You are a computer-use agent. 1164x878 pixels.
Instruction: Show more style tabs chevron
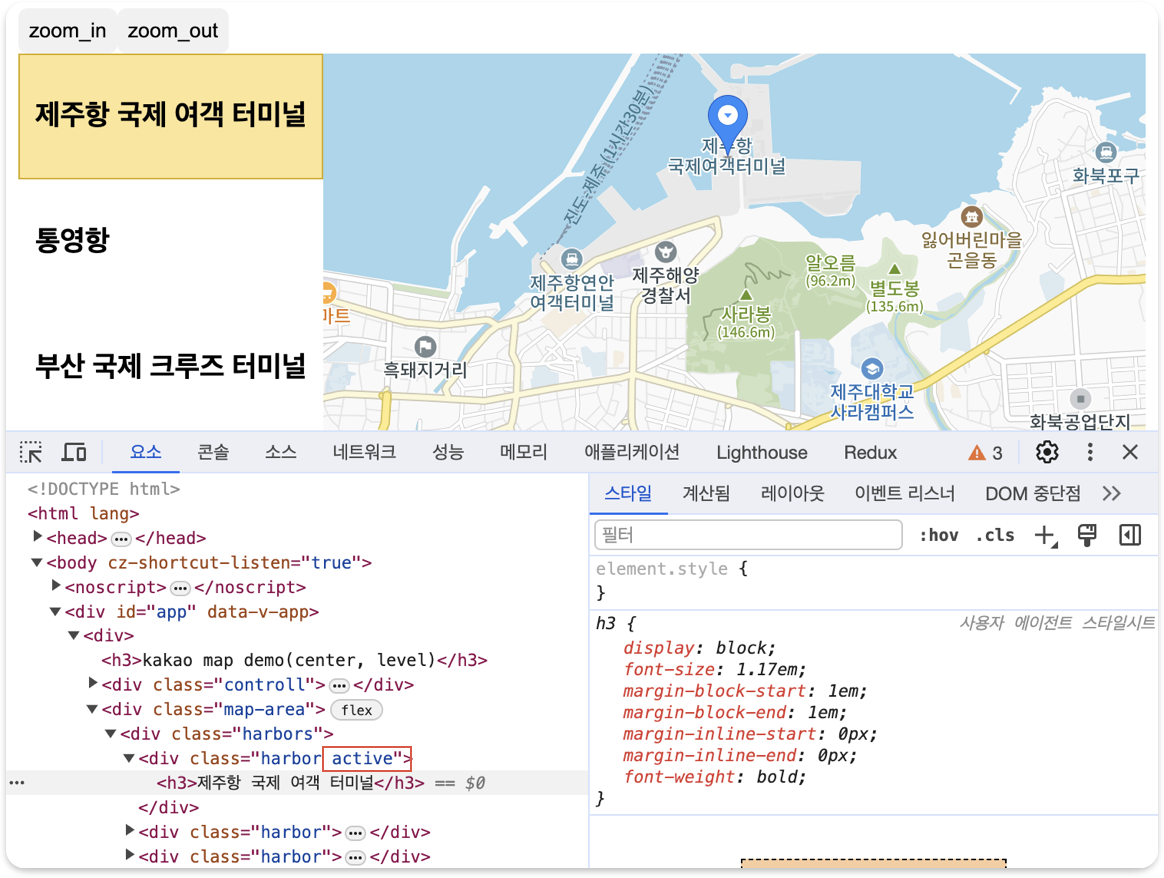pyautogui.click(x=1111, y=494)
